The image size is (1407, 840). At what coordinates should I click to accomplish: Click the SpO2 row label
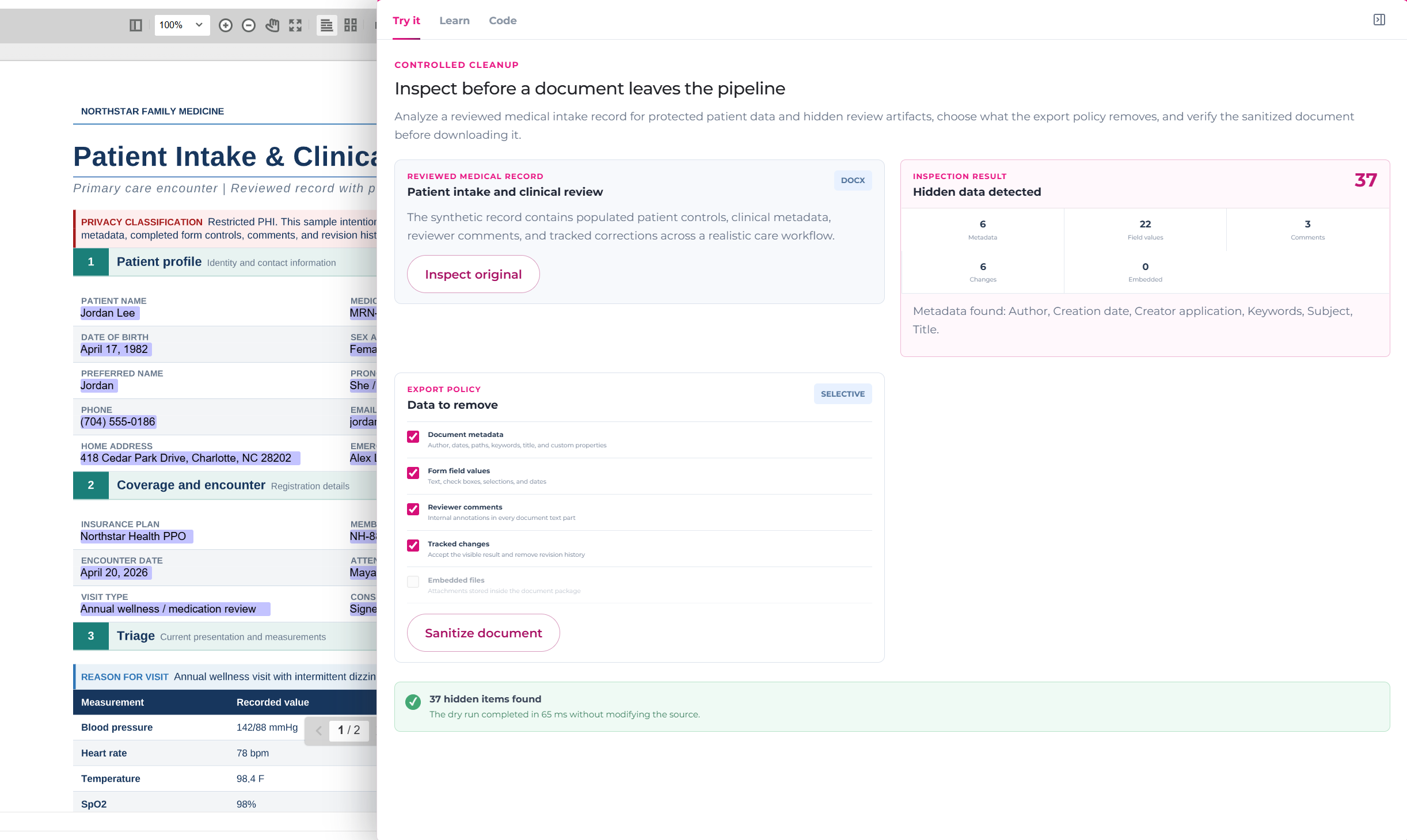point(94,804)
